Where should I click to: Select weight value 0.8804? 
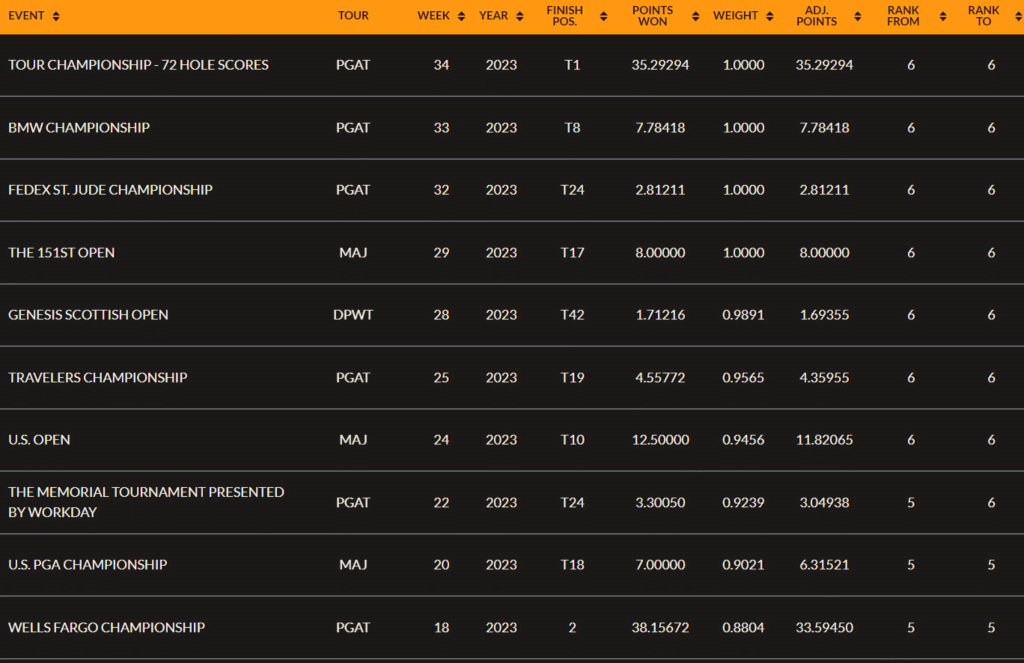[743, 627]
